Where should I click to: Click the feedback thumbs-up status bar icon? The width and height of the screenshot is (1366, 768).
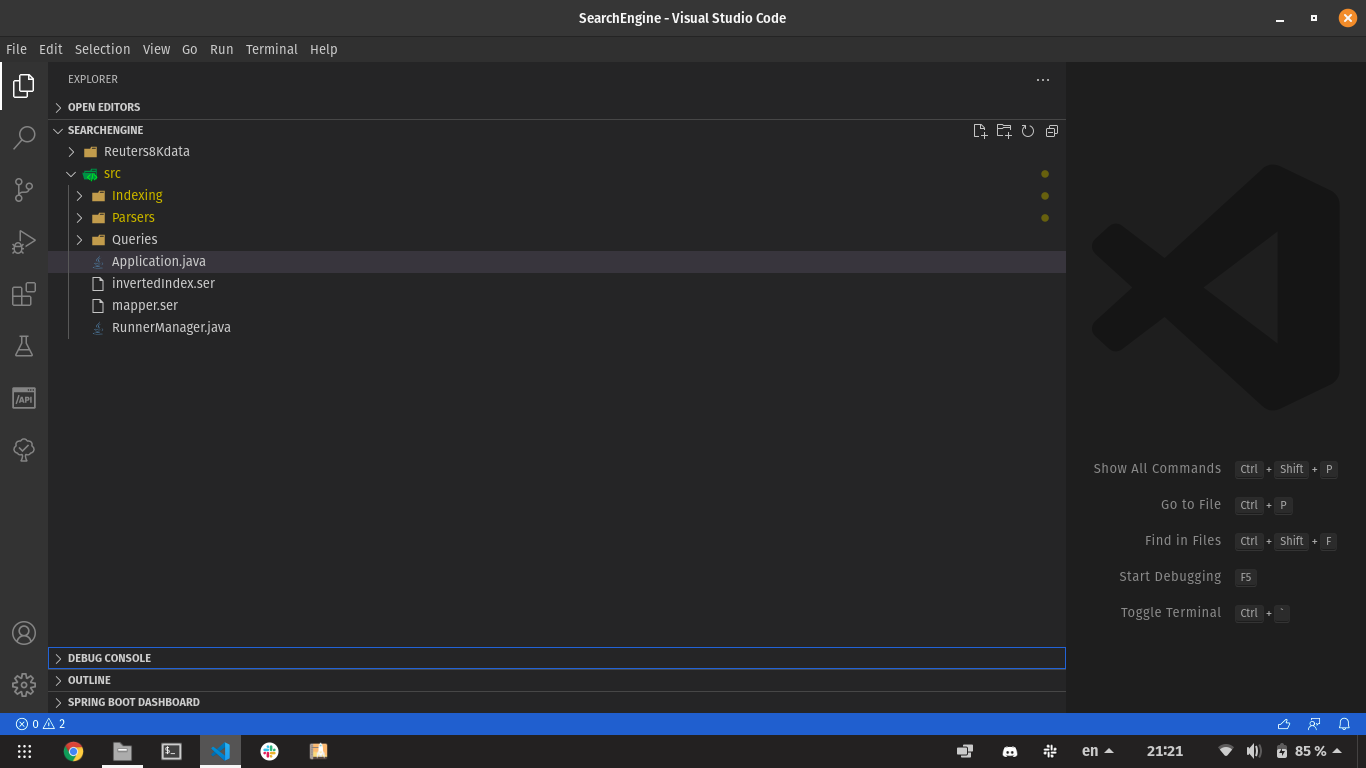tap(1284, 724)
